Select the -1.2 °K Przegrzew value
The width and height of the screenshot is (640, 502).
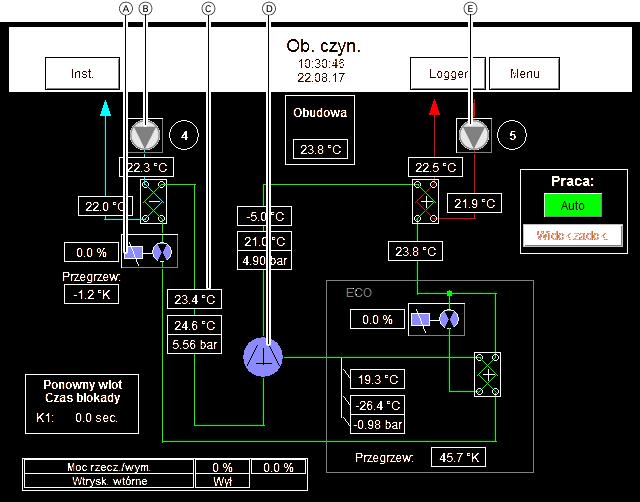pos(91,294)
